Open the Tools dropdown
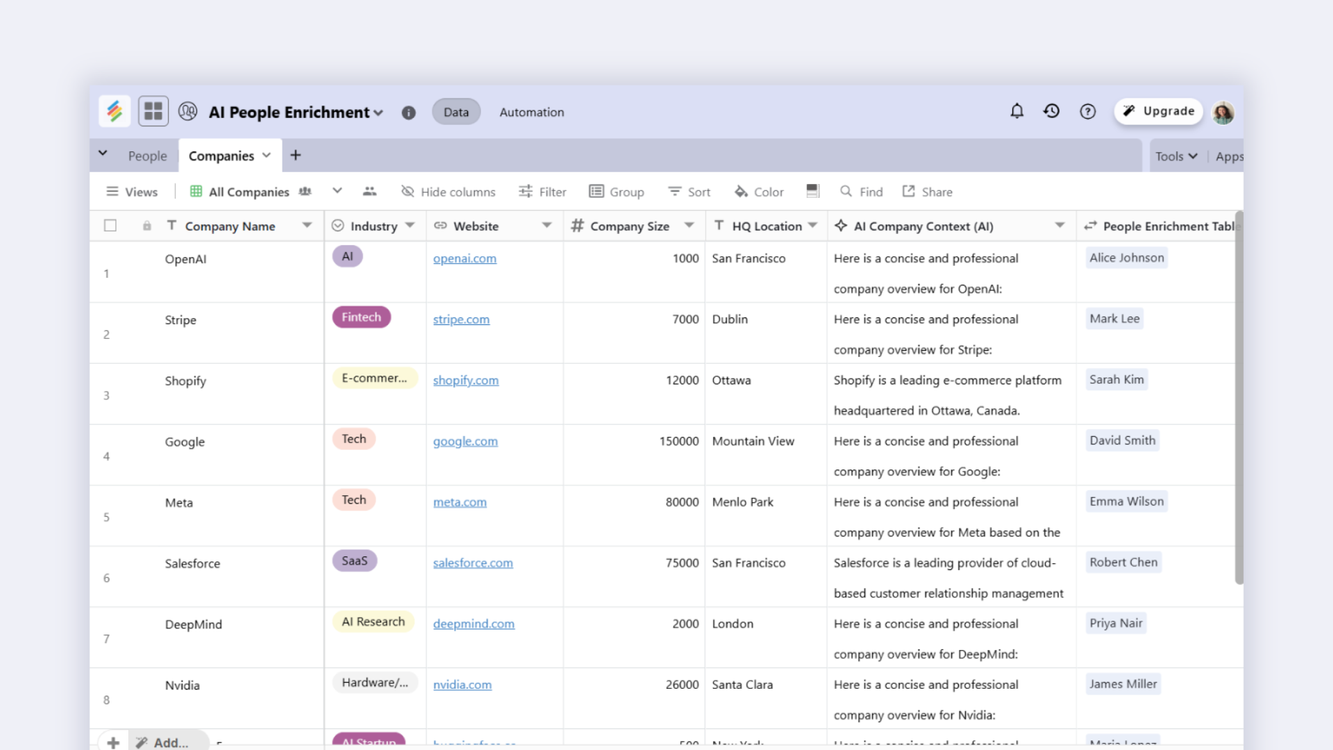1333x750 pixels. point(1176,156)
